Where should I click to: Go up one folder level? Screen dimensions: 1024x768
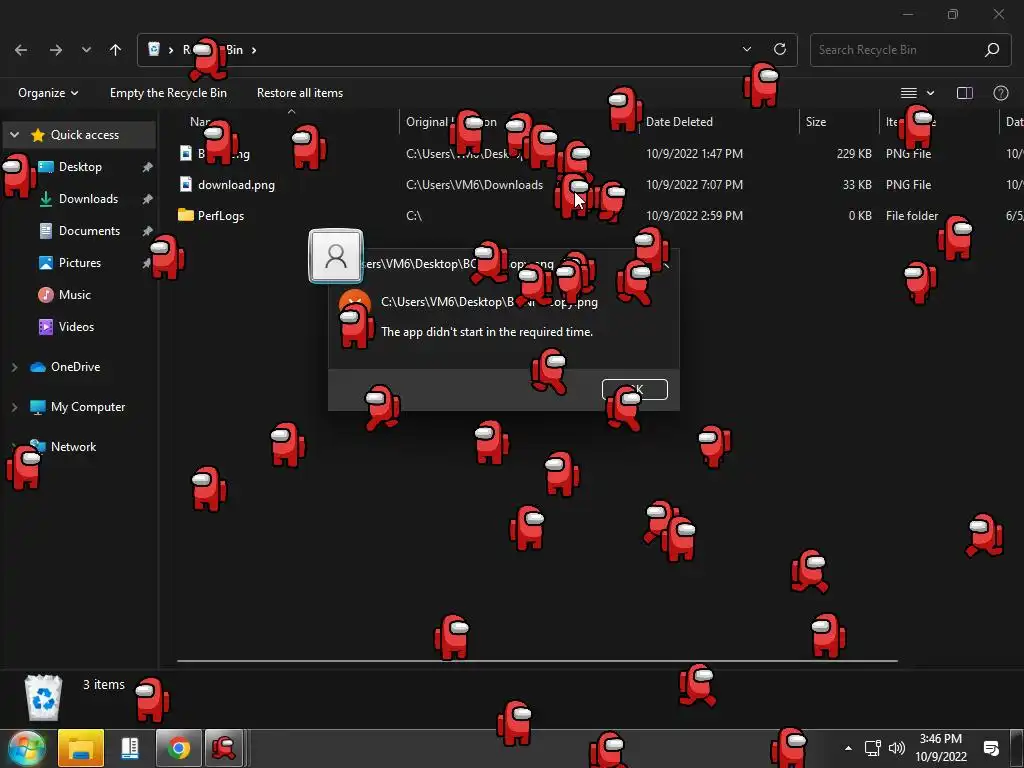tap(116, 50)
